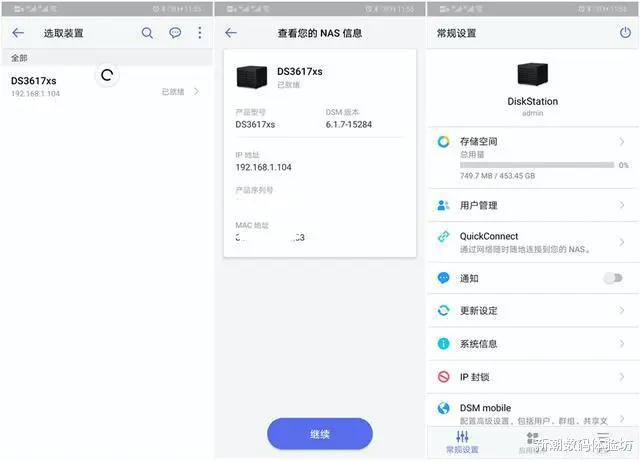Tap the 用户管理 people icon
The image size is (640, 461).
[443, 205]
